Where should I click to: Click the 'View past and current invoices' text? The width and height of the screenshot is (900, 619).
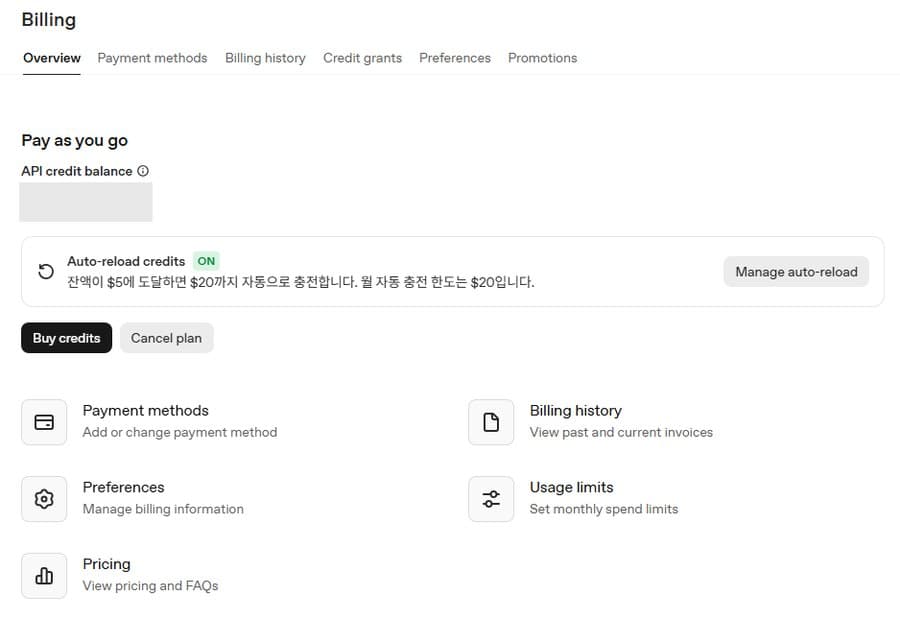[x=621, y=432]
